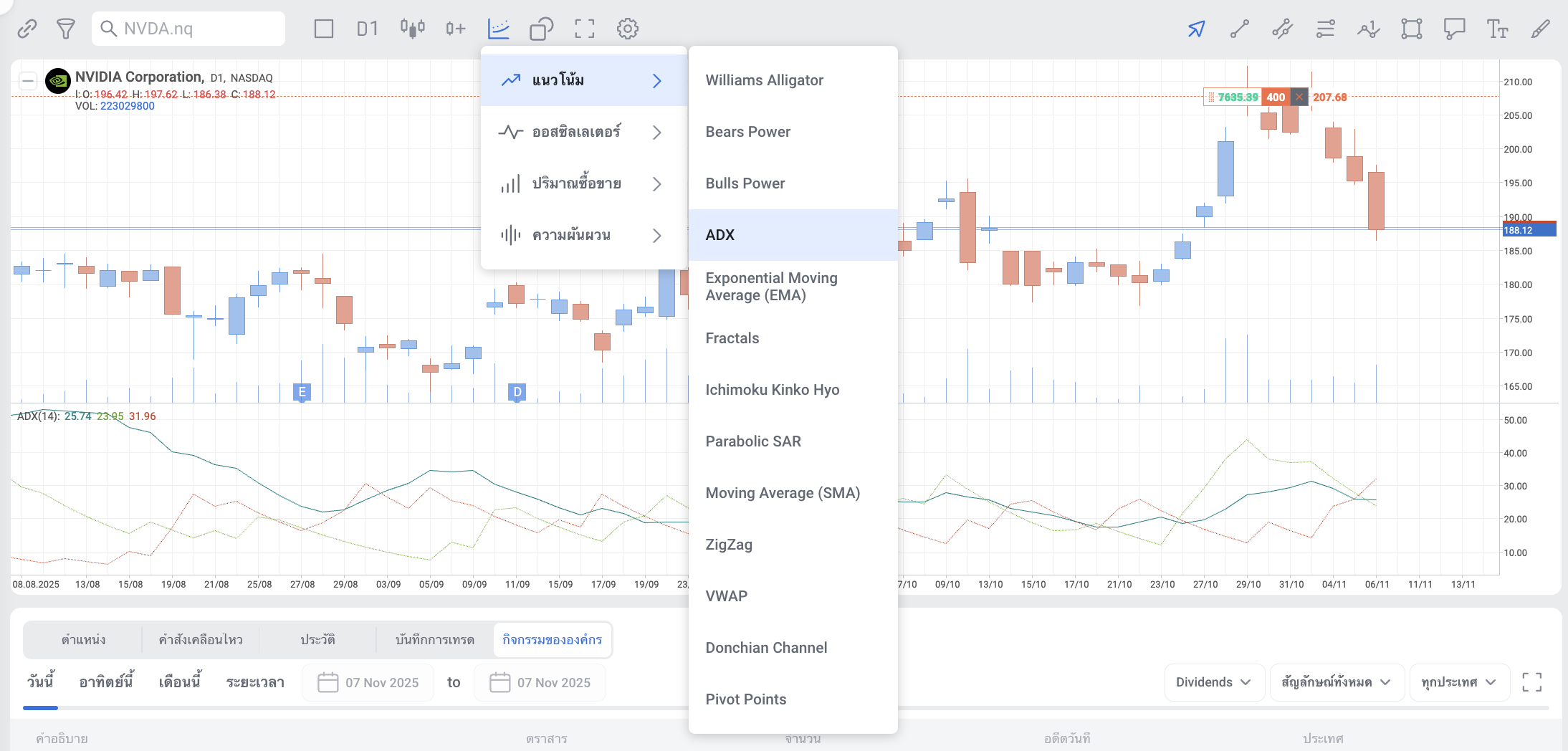Switch to กิจกรรมขององค์กร corporate actions tab

(x=553, y=640)
